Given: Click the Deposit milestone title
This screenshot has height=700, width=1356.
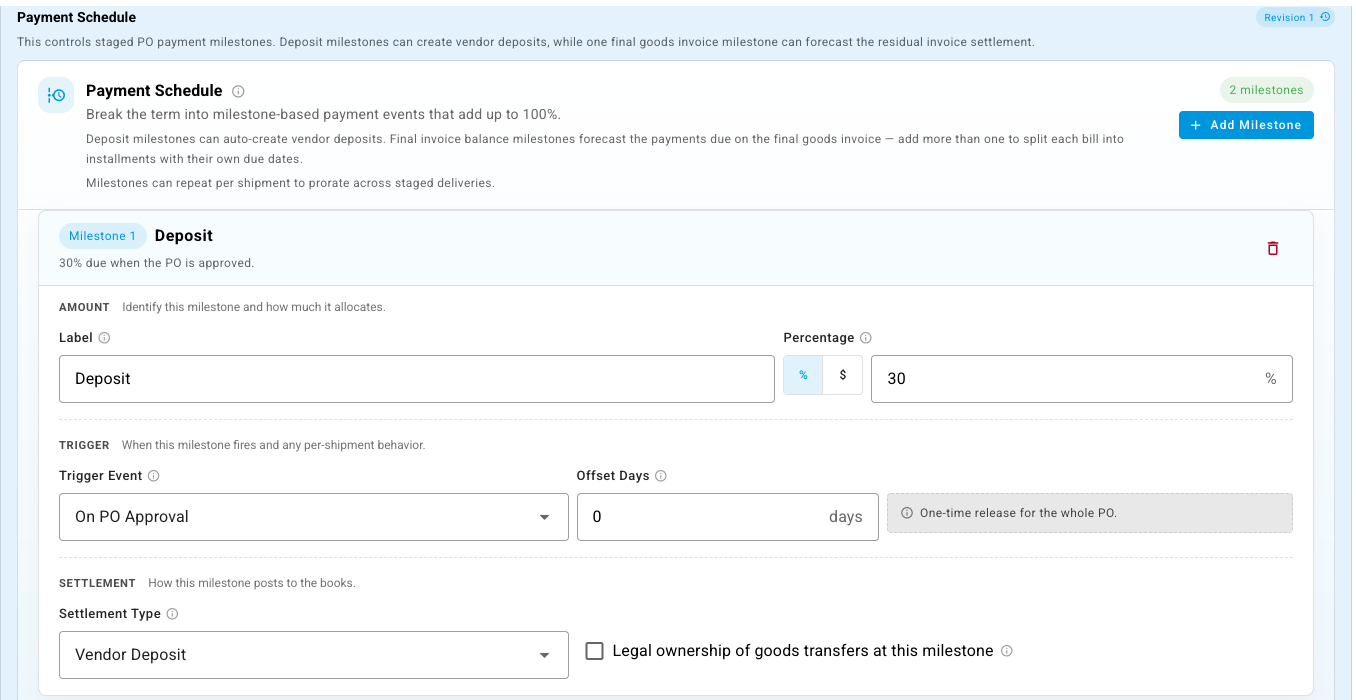Looking at the screenshot, I should pos(184,236).
